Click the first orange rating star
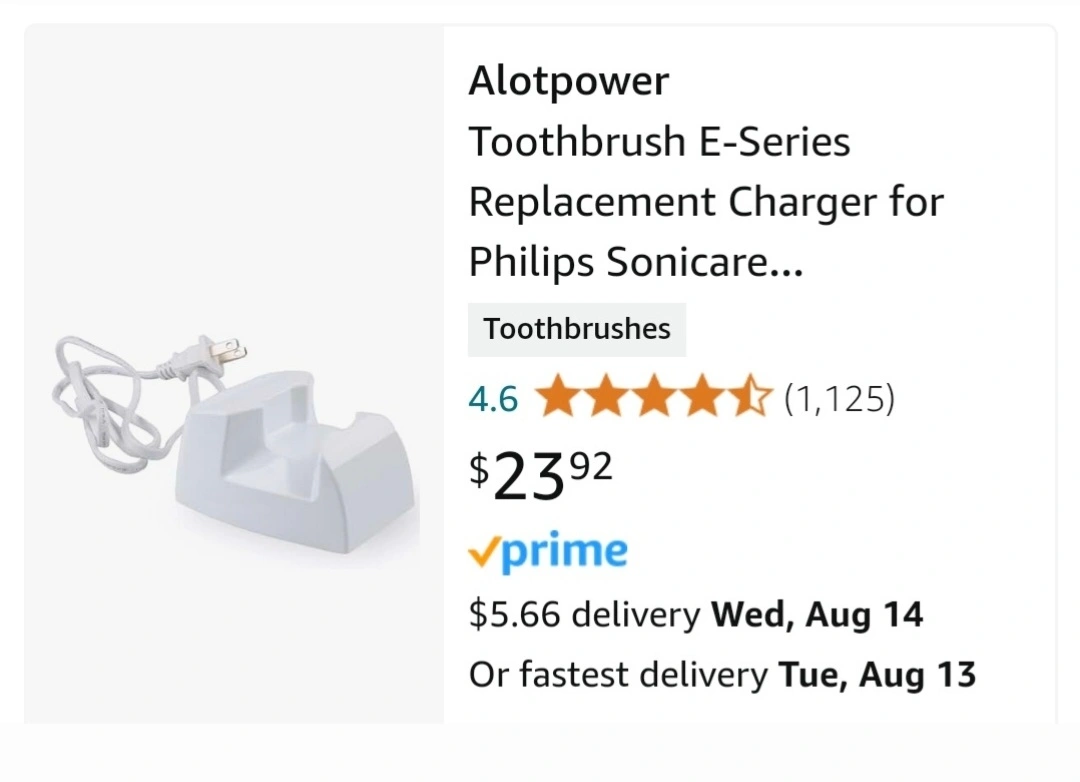Viewport: 1080px width, 782px height. click(557, 398)
